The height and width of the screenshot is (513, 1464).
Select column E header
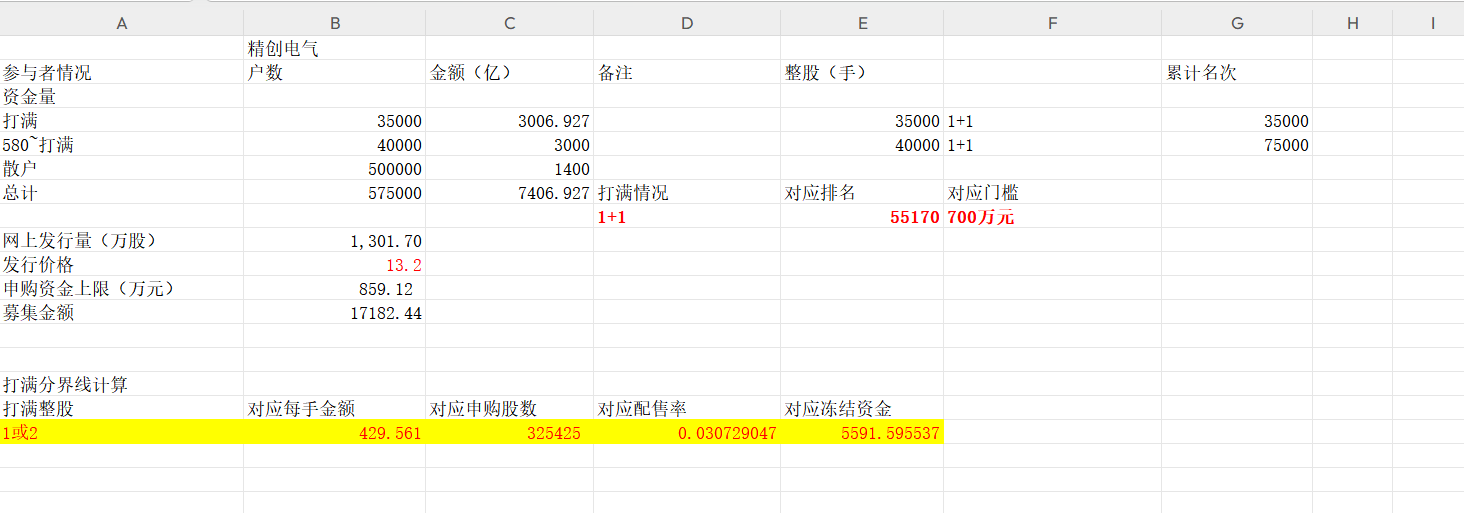click(x=862, y=24)
